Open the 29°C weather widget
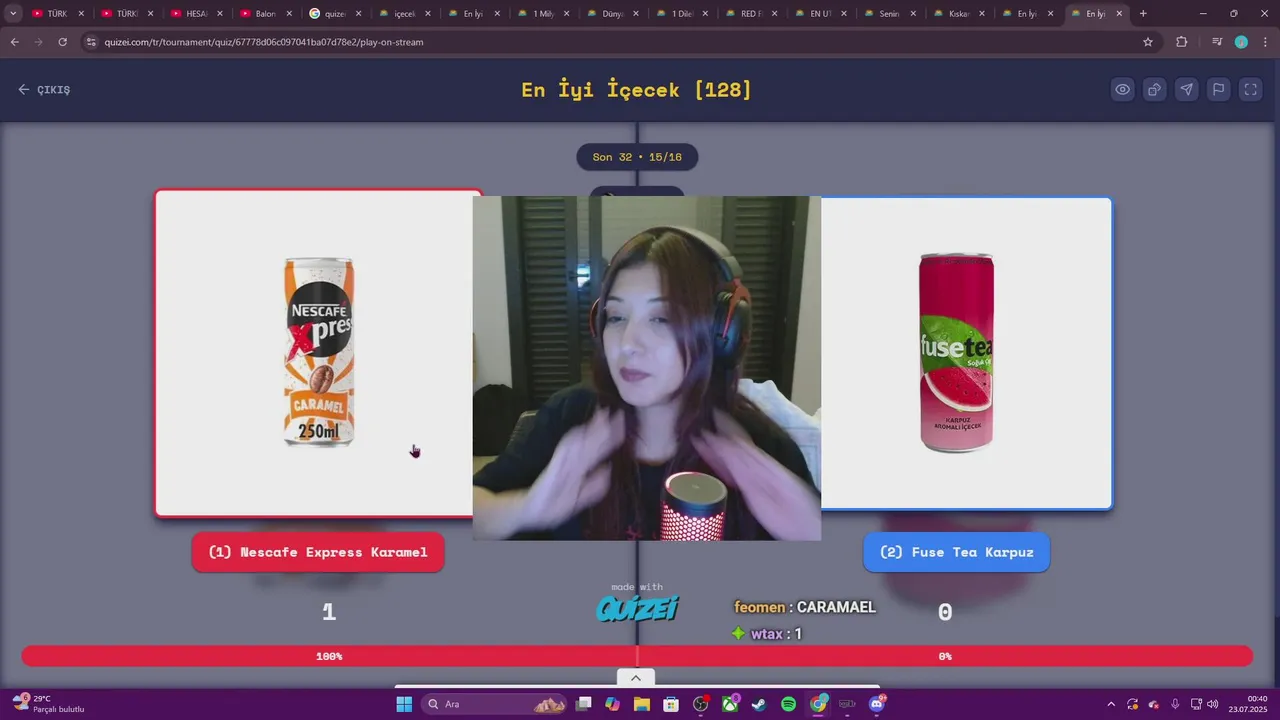 tap(48, 704)
